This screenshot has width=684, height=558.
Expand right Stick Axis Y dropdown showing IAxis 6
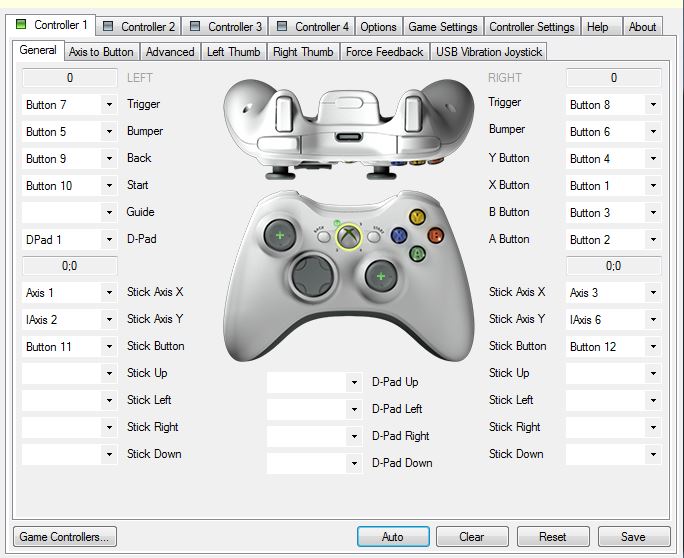point(613,320)
